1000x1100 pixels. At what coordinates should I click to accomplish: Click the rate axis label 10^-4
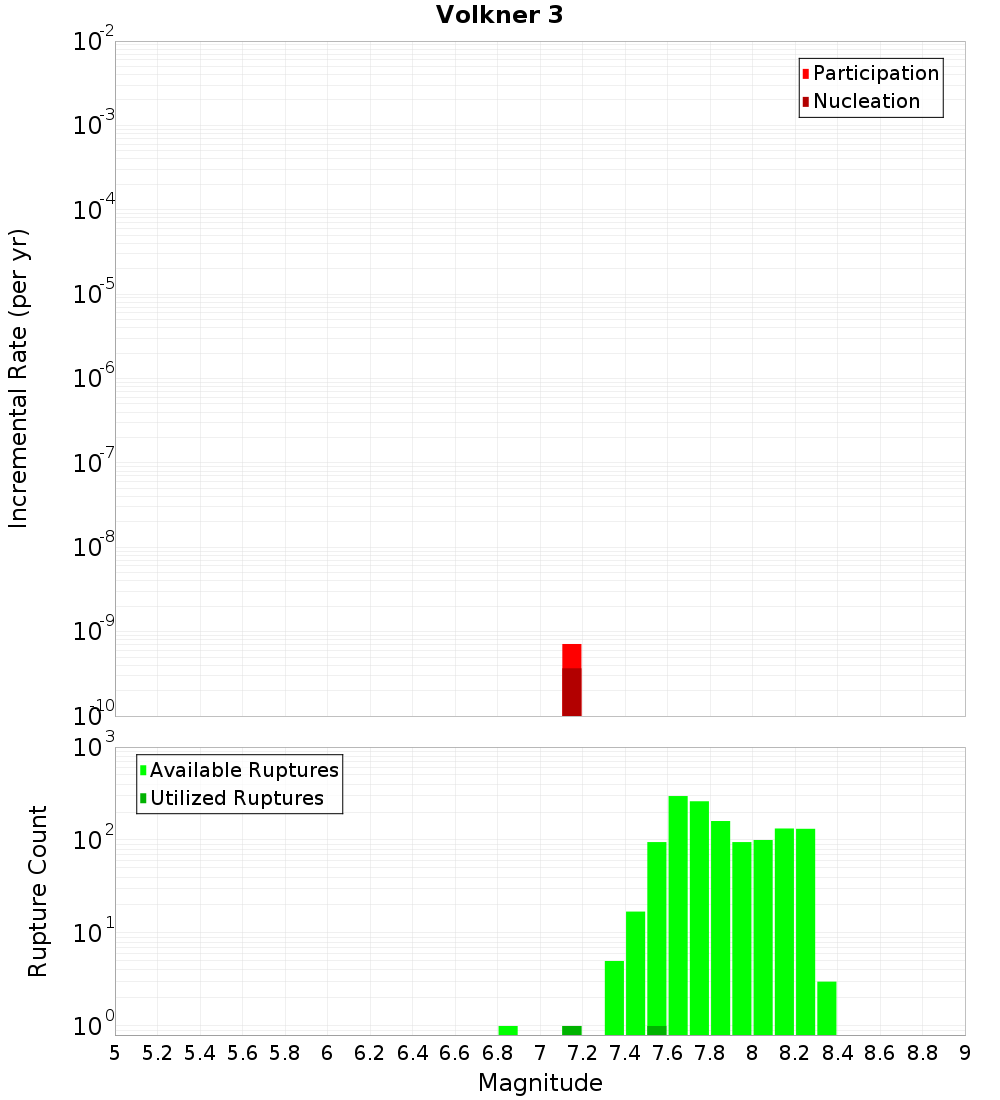click(93, 208)
